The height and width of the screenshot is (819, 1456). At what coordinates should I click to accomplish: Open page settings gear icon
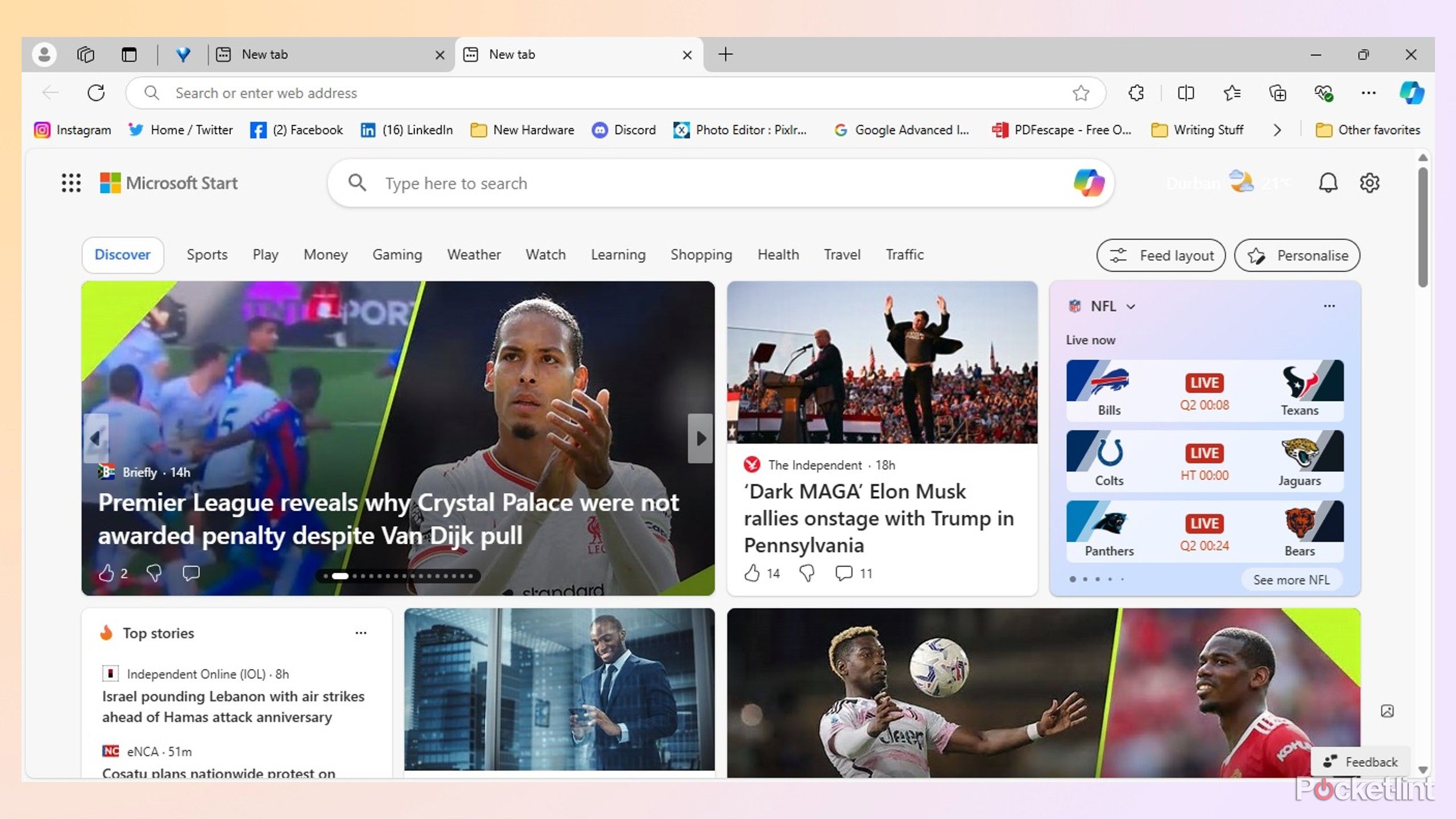click(x=1370, y=183)
